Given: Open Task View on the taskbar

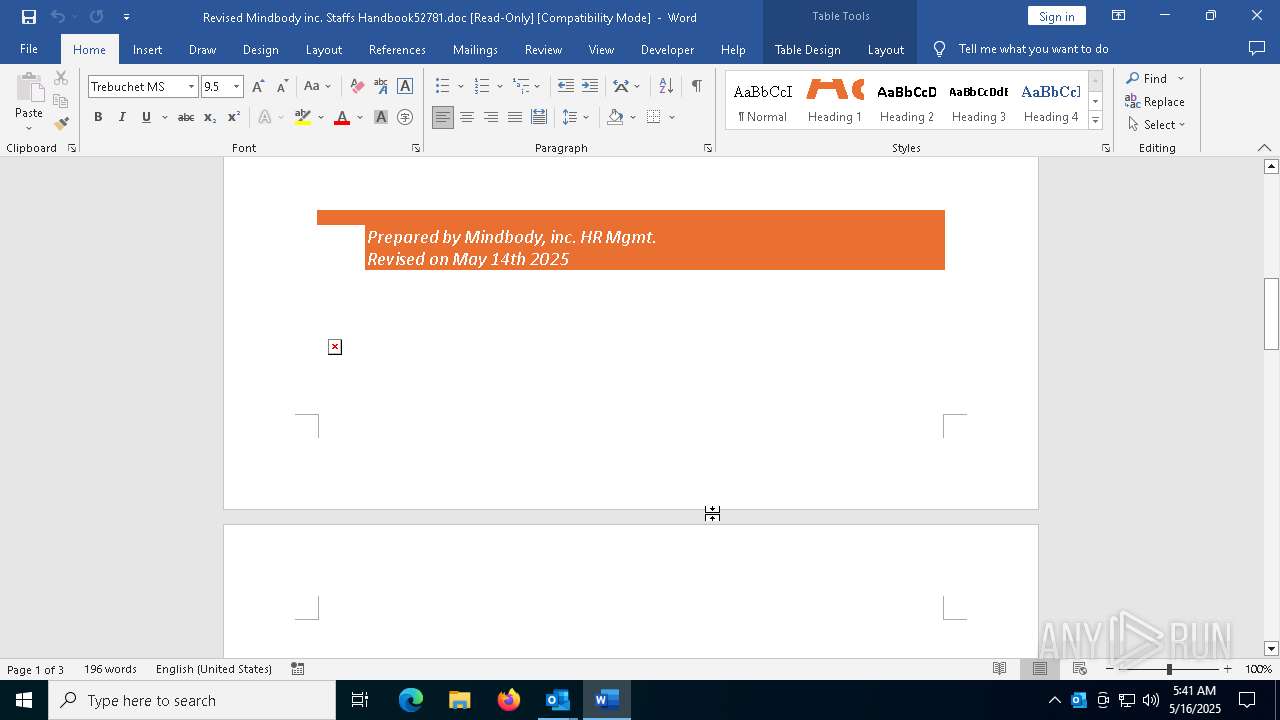Looking at the screenshot, I should click(x=360, y=700).
